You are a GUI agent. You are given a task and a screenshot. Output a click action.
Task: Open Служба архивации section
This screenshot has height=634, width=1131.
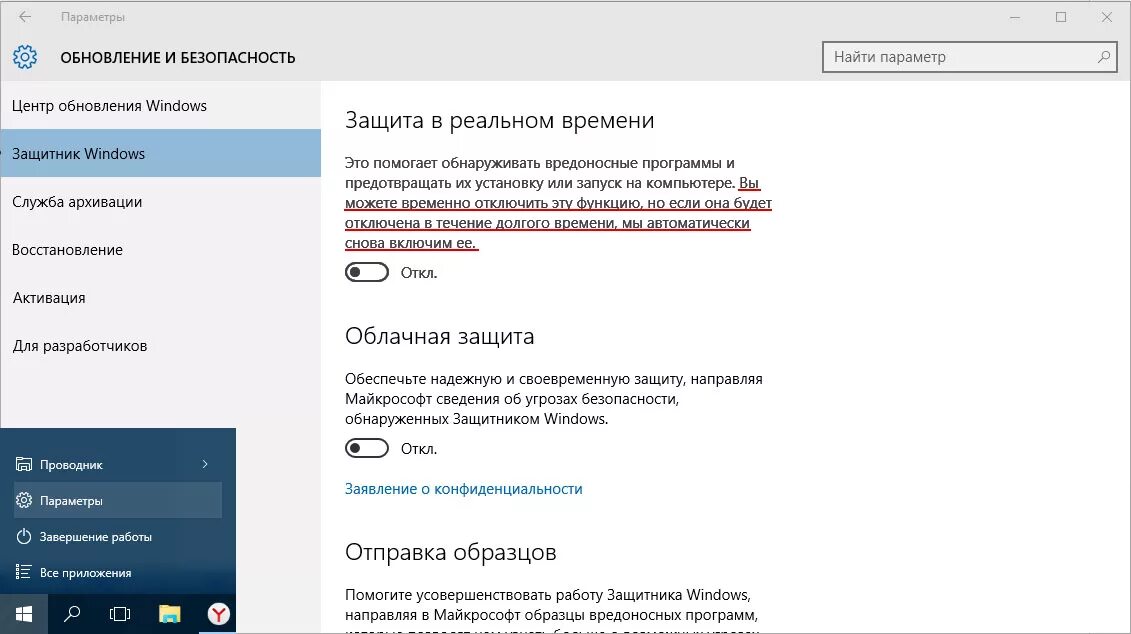pos(160,201)
